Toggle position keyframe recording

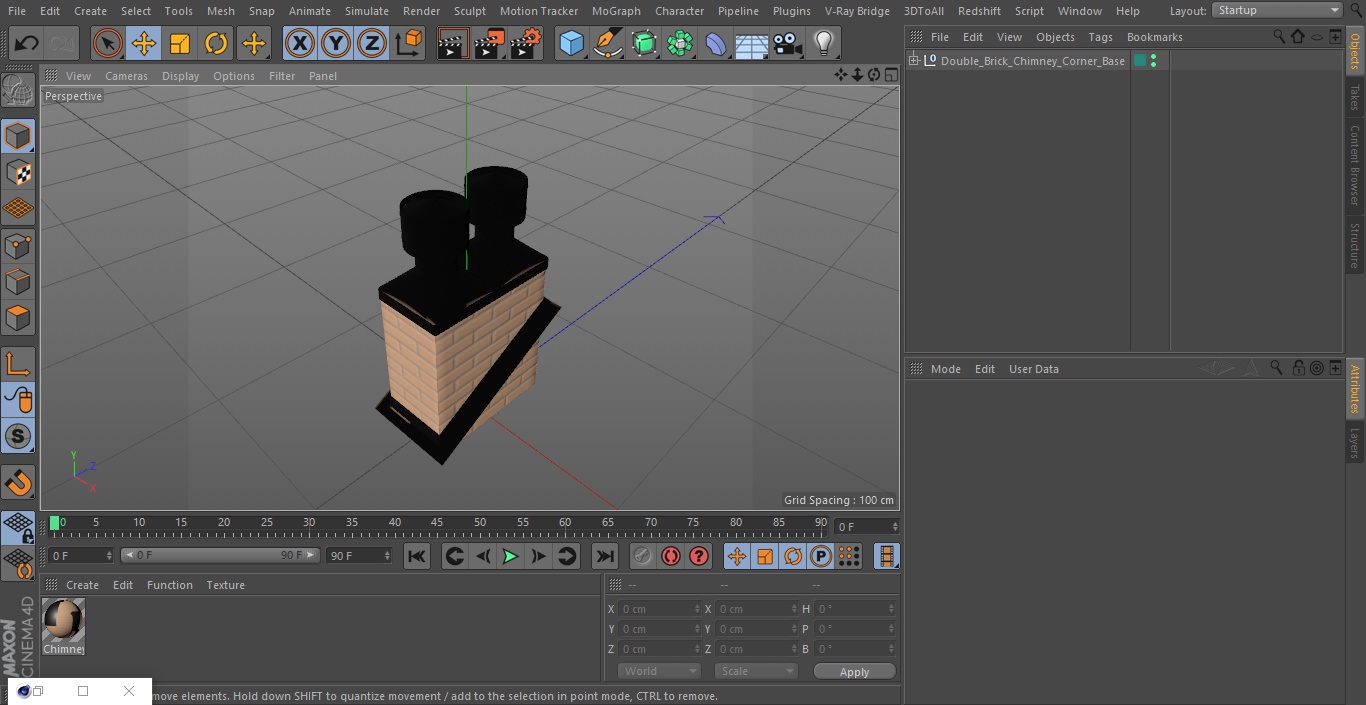pos(737,556)
